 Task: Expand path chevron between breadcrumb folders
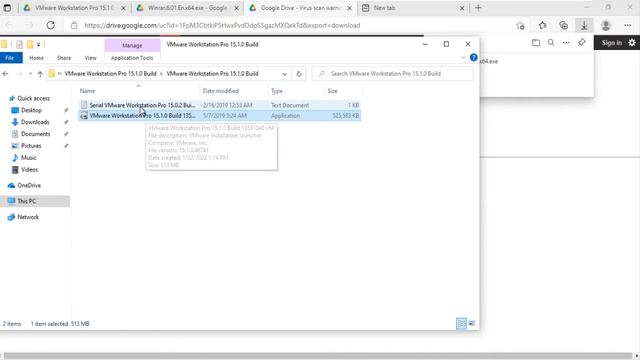coord(161,74)
